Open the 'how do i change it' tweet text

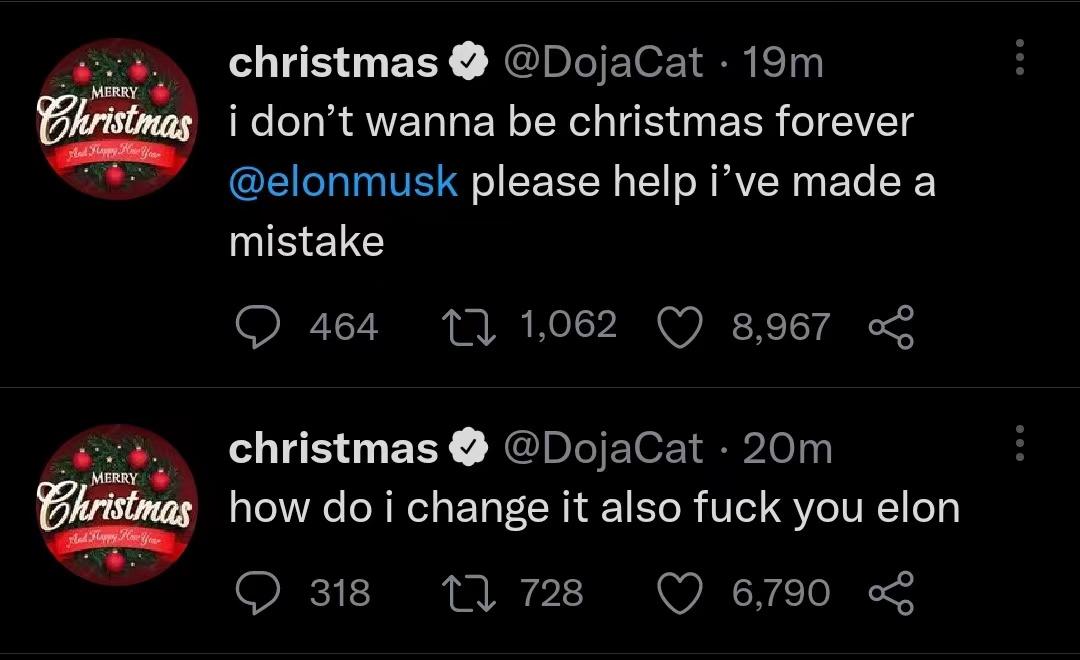(x=594, y=508)
